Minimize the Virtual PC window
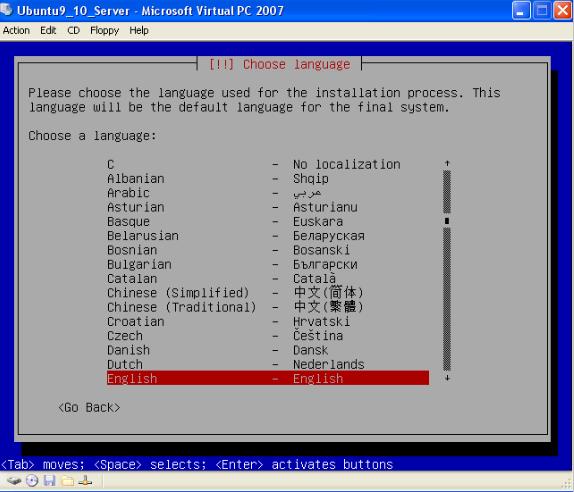Screen dimensions: 574x492 click(x=521, y=11)
